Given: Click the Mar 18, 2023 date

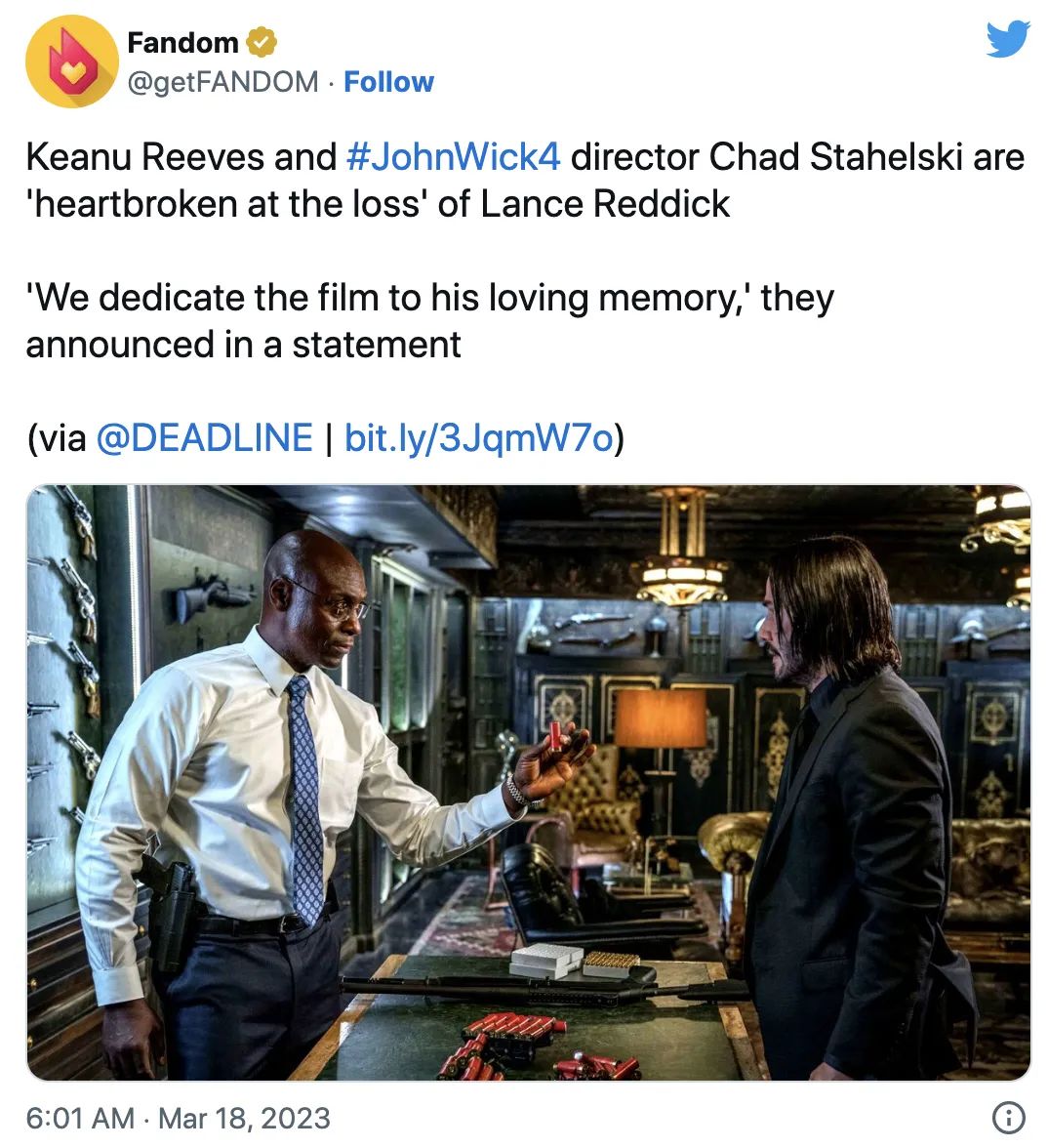Looking at the screenshot, I should click(244, 1118).
